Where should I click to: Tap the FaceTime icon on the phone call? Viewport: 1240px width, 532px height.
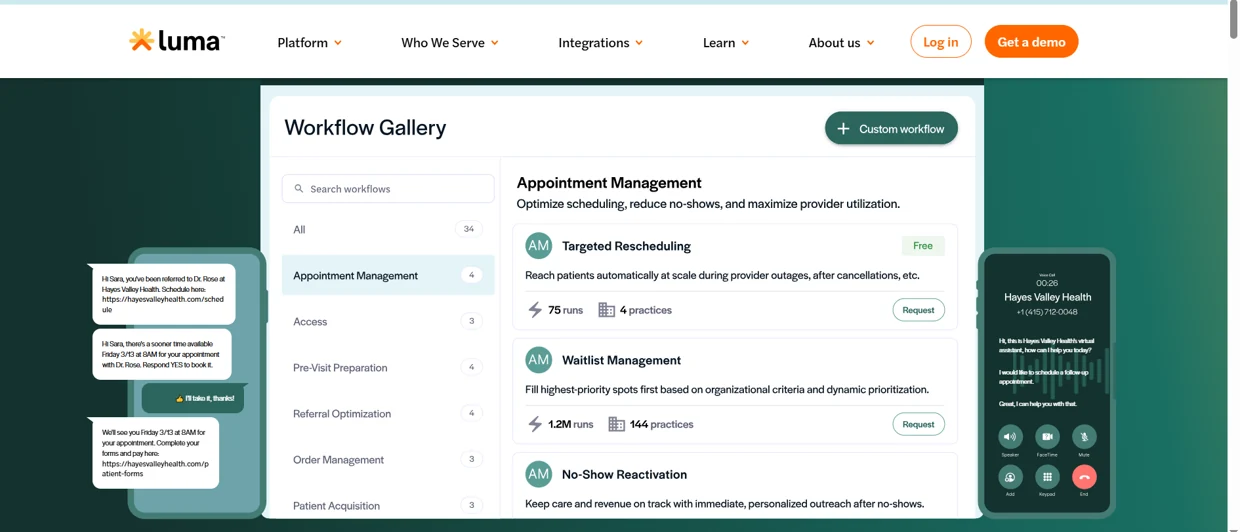click(1047, 436)
